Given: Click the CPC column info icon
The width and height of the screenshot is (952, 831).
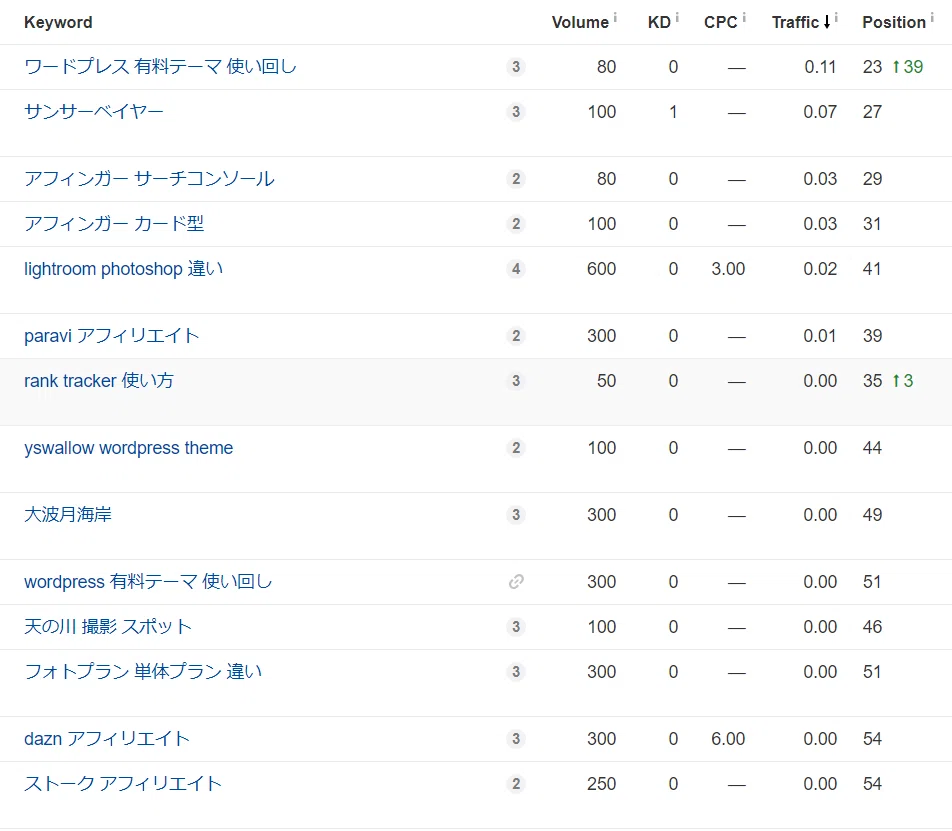Looking at the screenshot, I should 744,17.
